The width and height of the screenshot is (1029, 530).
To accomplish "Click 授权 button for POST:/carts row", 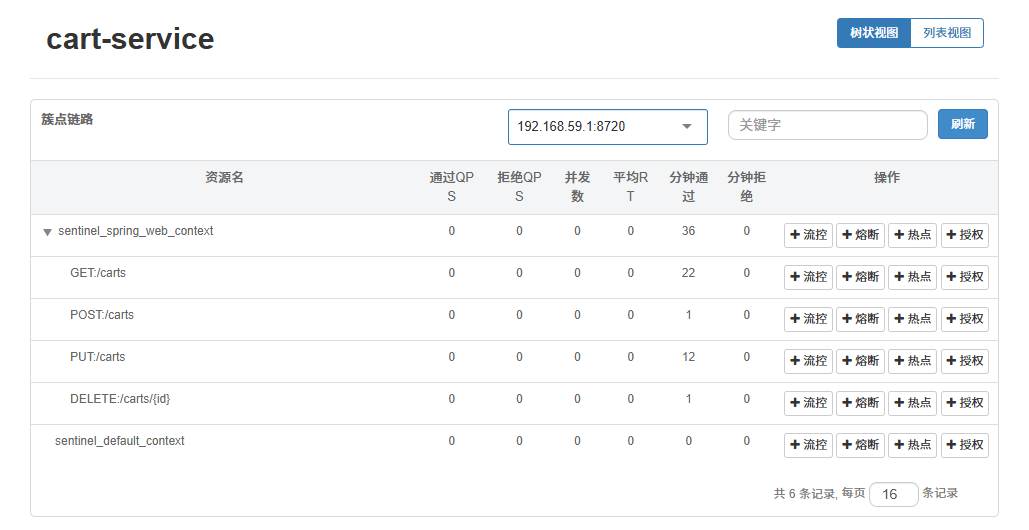I will coord(964,319).
